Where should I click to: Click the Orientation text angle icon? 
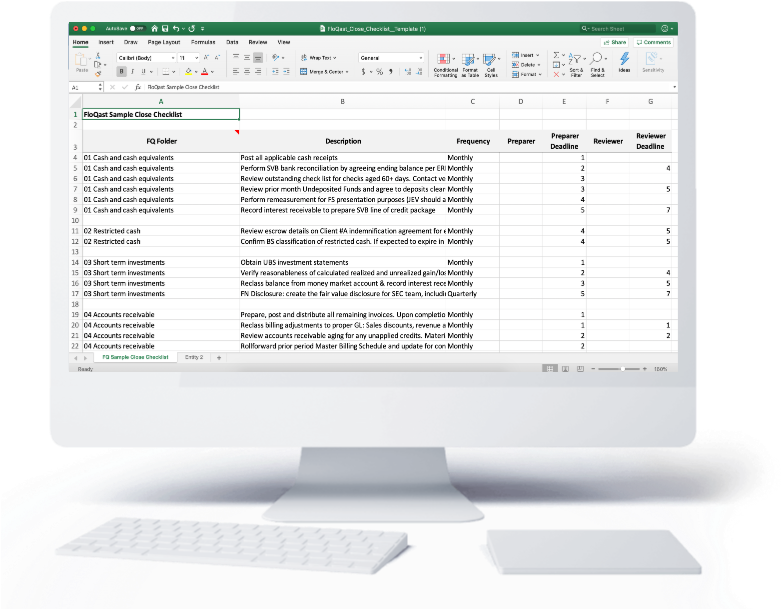[275, 58]
